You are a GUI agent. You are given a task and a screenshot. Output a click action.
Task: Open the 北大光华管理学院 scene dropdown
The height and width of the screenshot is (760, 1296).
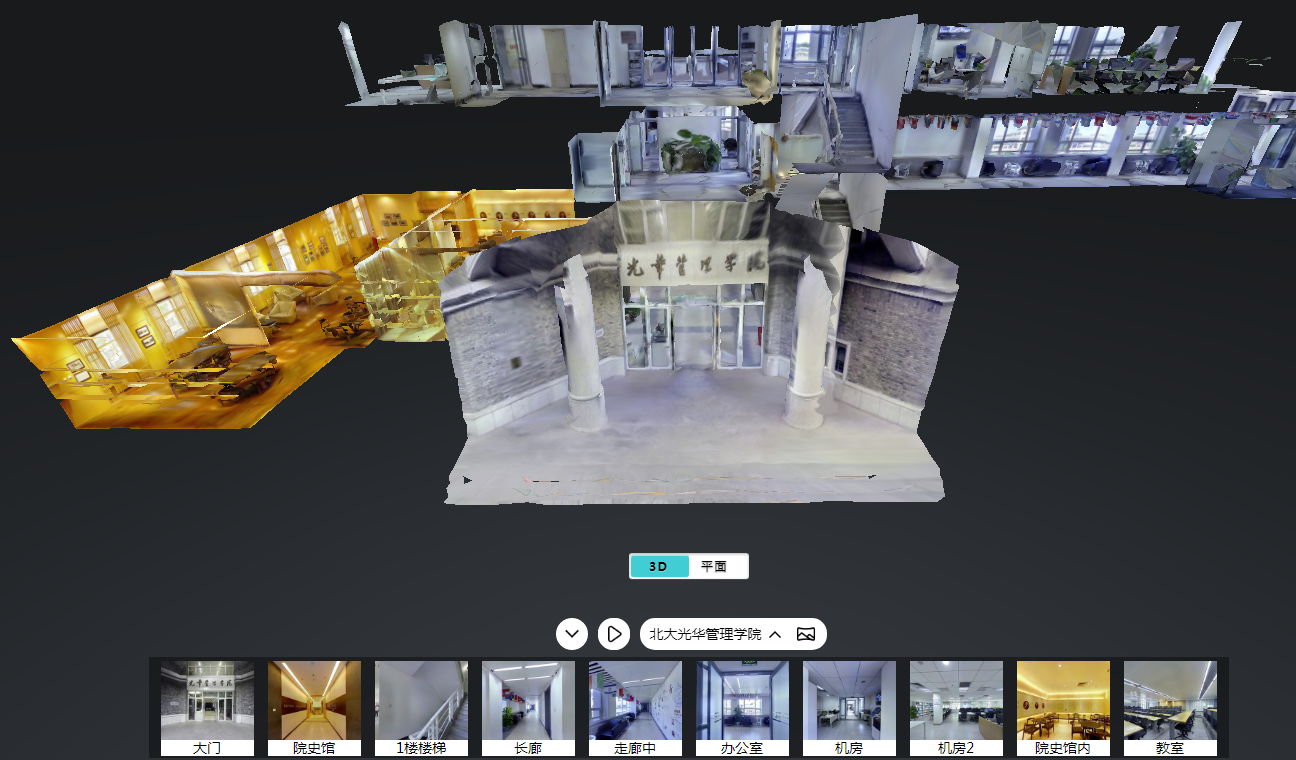(715, 634)
